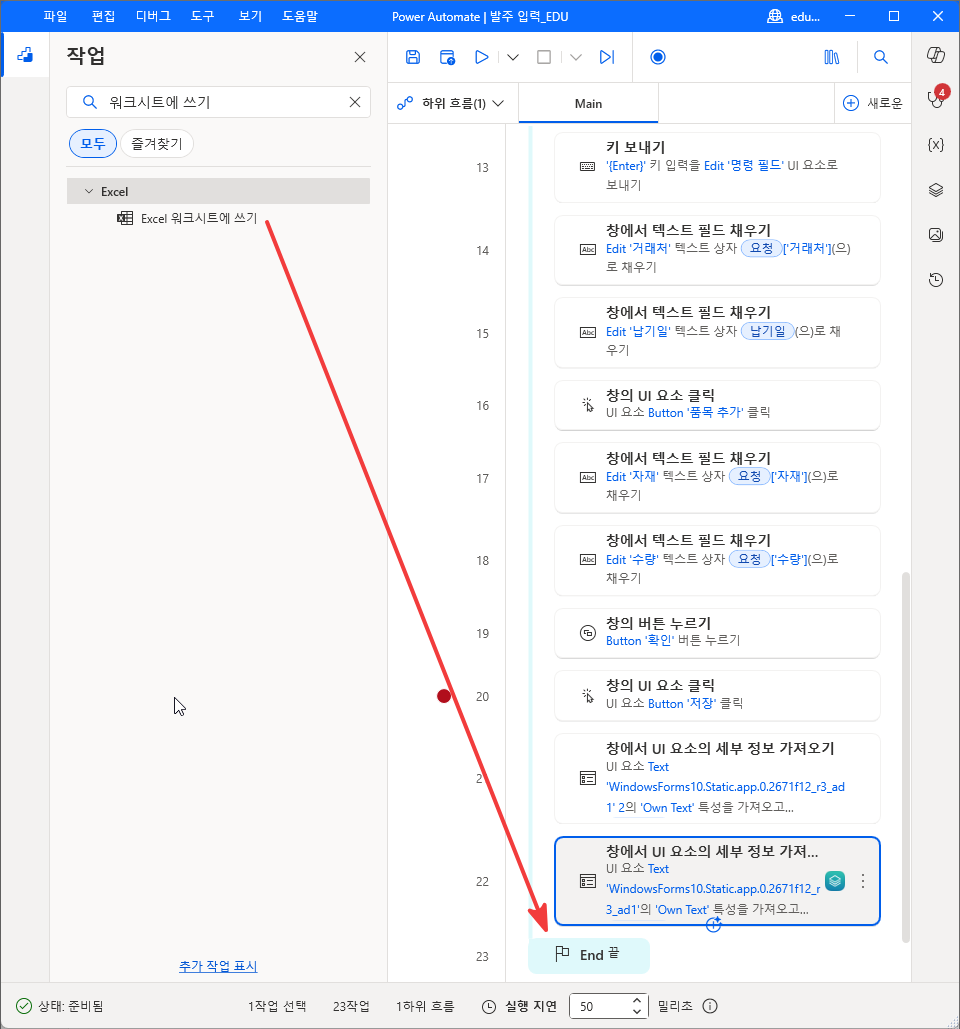Open the 도구 menu
Screen dimensions: 960x1029
[202, 16]
